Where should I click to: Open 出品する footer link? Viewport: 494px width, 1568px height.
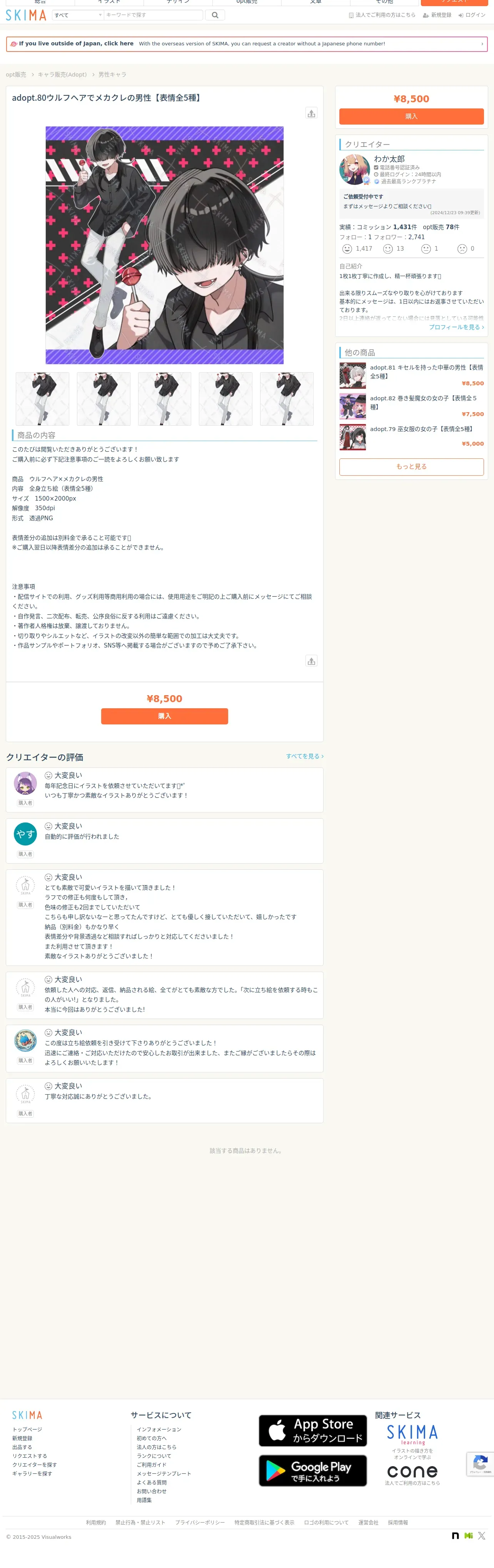(x=22, y=1448)
